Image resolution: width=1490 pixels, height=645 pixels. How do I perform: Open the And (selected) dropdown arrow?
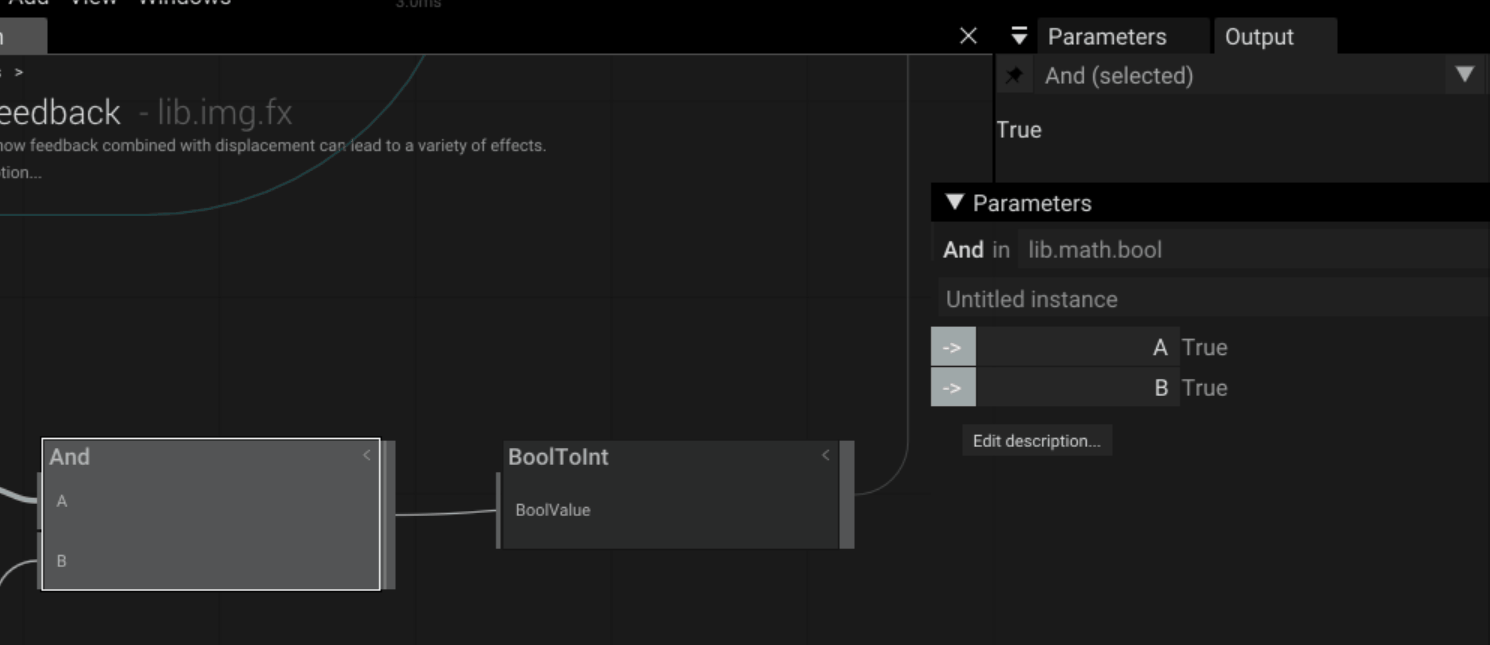point(1465,75)
